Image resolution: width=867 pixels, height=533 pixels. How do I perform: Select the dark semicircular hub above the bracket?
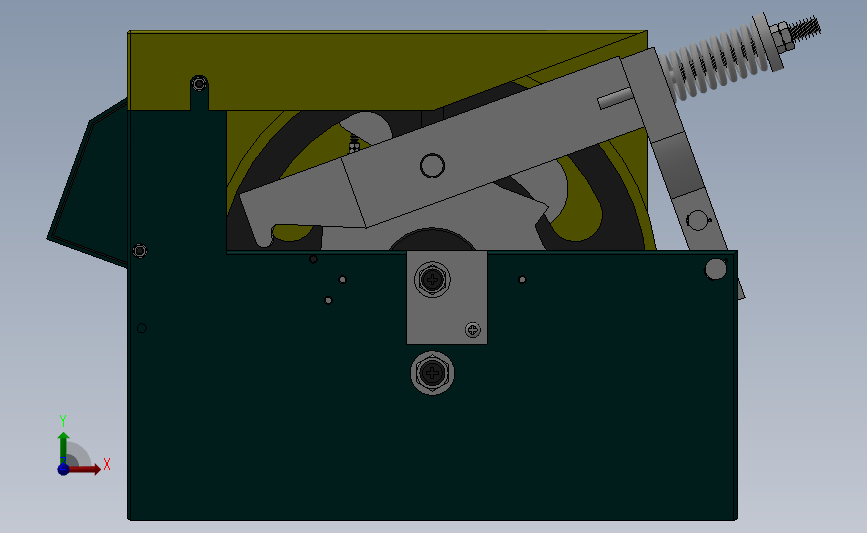(x=431, y=239)
